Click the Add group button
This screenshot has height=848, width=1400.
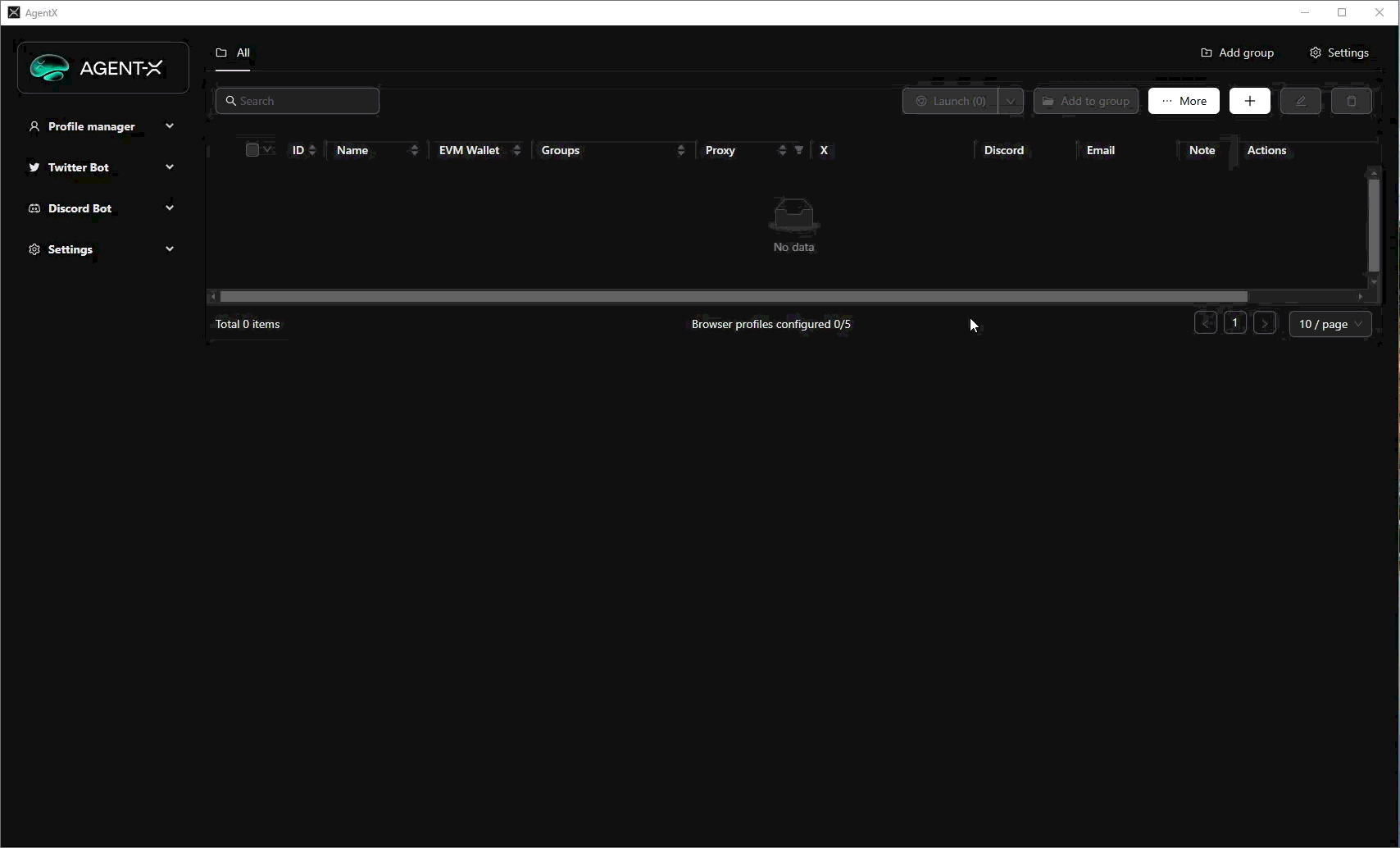pos(1237,53)
